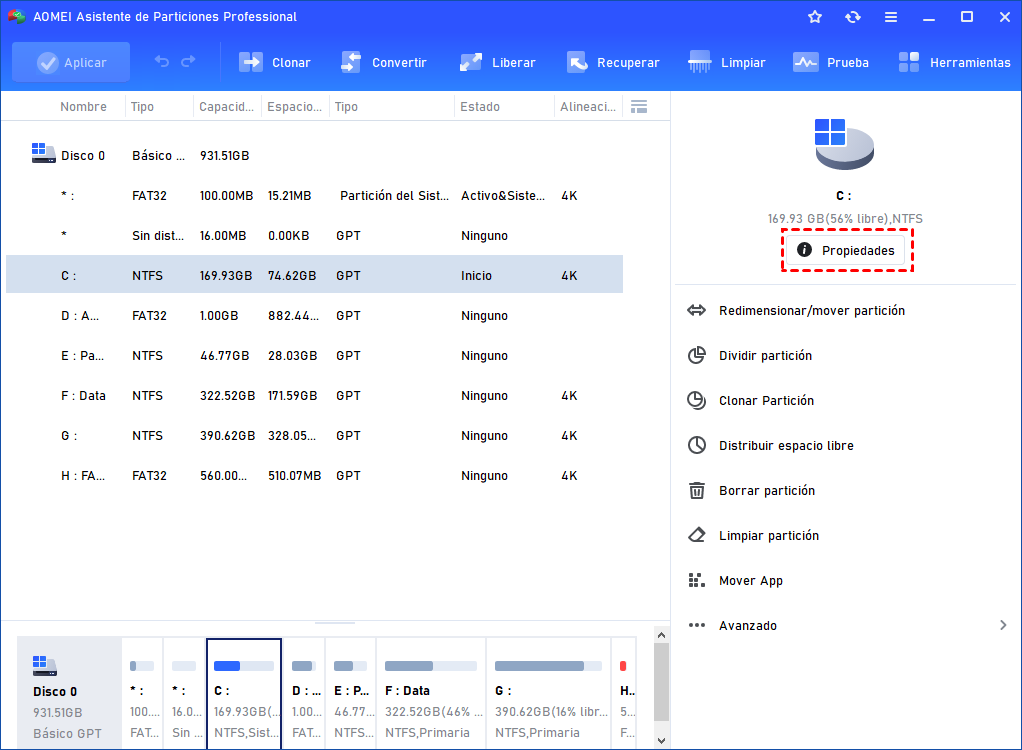Click the Clonar disk icon in toolbar
Viewport: 1022px width, 750px height.
click(x=250, y=62)
